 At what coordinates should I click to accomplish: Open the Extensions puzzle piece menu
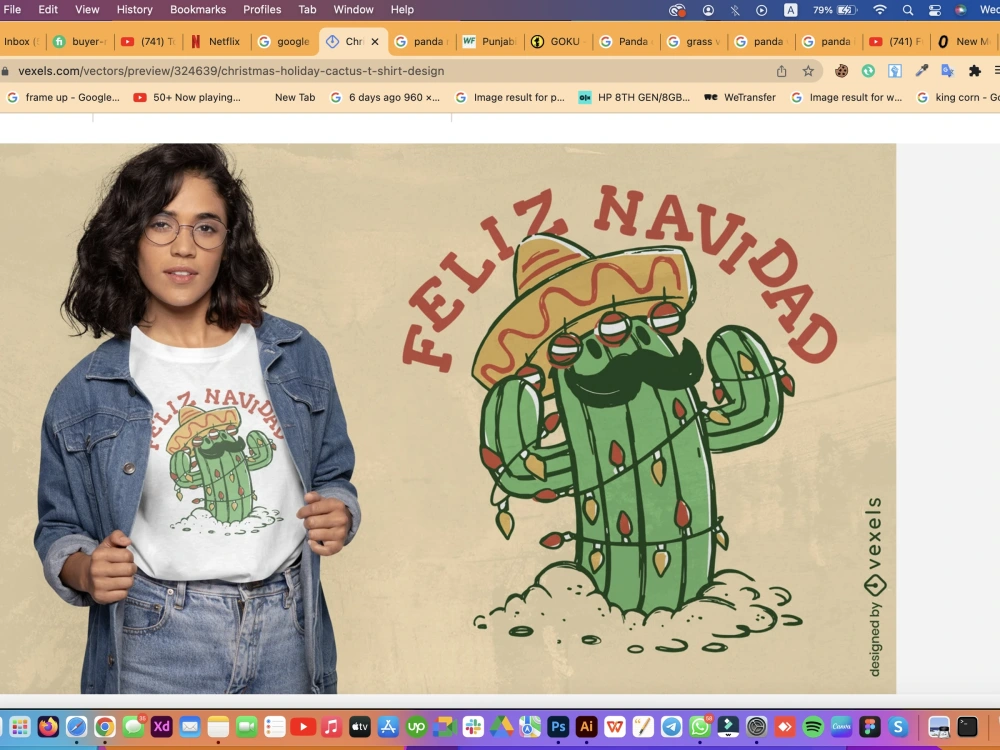coord(974,71)
